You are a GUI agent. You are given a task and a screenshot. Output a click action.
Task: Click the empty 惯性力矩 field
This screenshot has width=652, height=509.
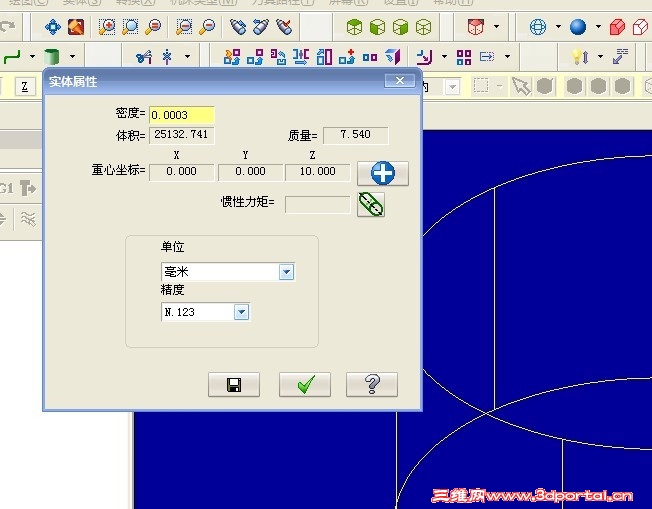318,204
